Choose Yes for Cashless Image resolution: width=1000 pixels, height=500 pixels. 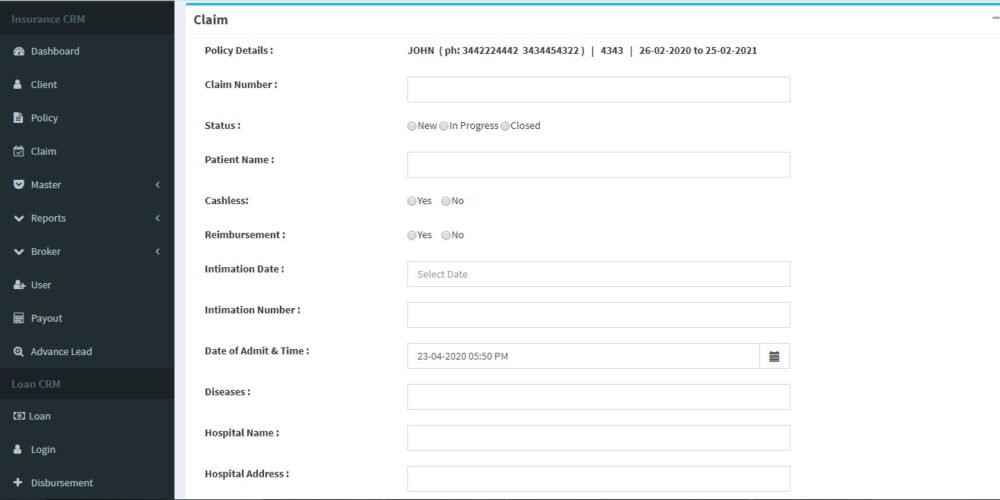pyautogui.click(x=412, y=201)
